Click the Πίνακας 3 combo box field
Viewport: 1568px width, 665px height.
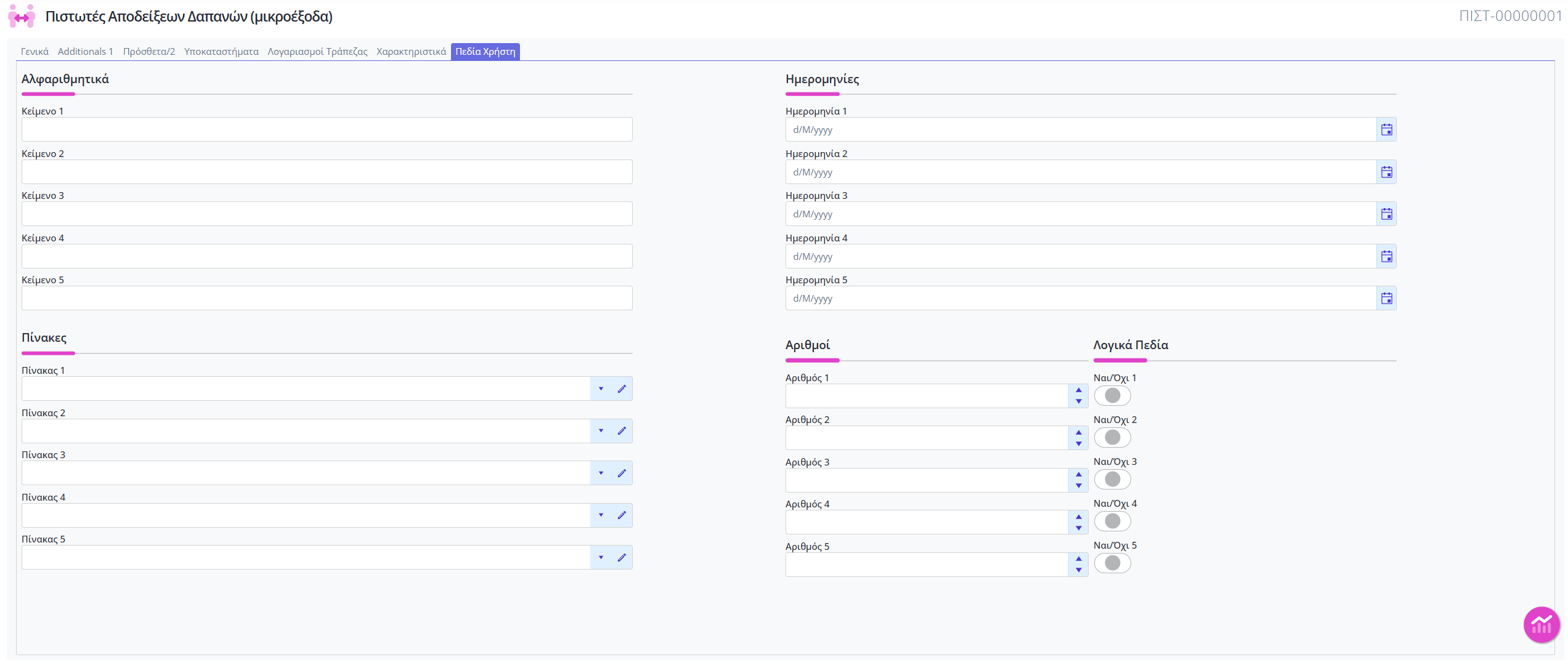(306, 474)
